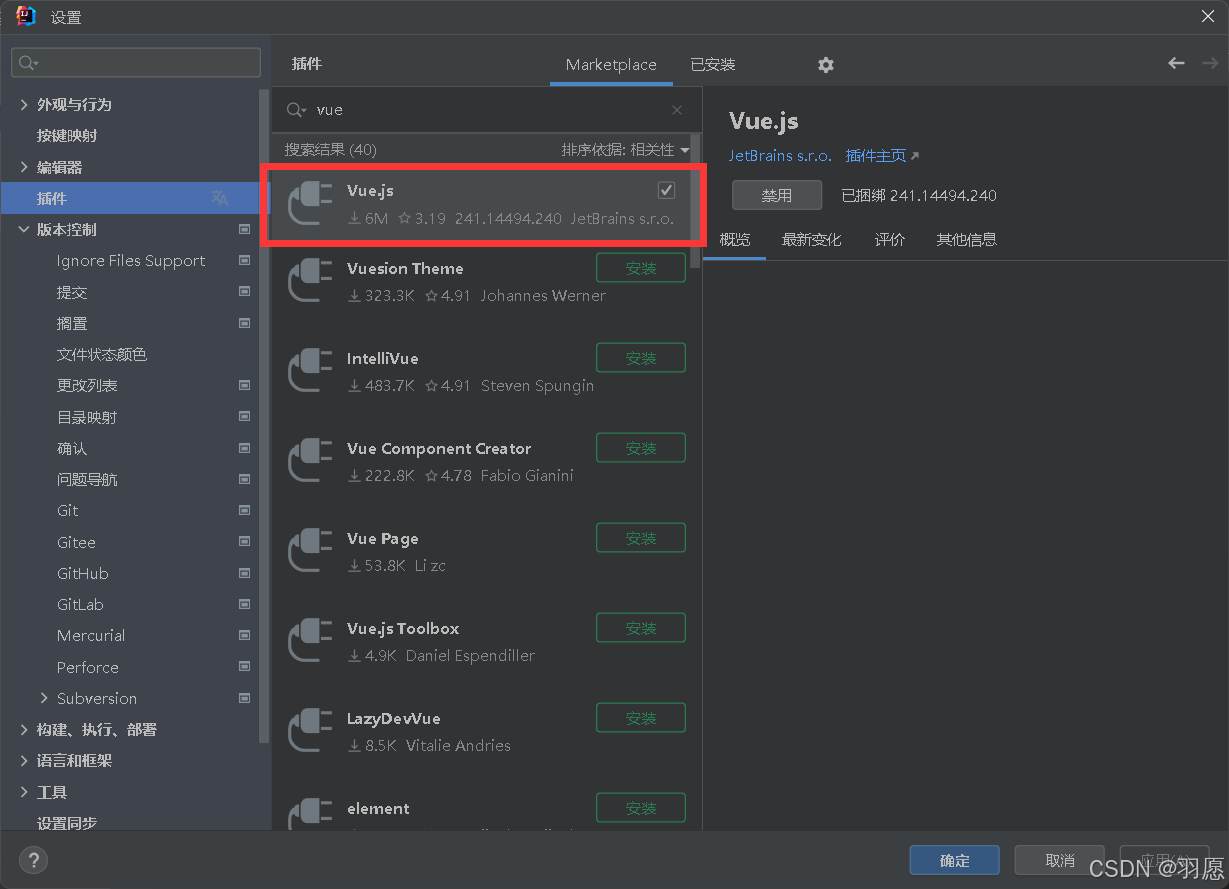This screenshot has width=1229, height=889.
Task: Confirm with the 确定 button
Action: (955, 860)
